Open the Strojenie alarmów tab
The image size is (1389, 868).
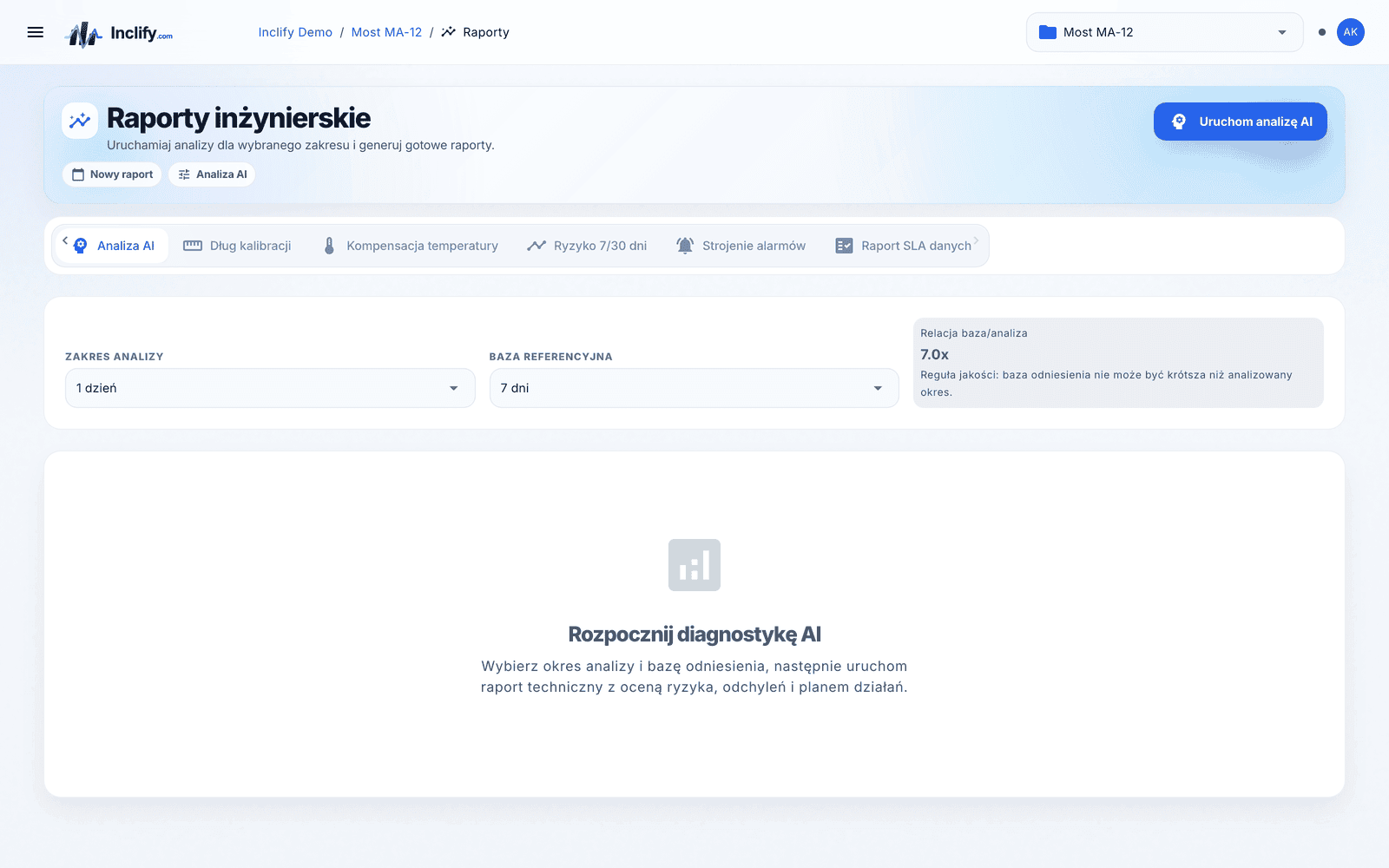pyautogui.click(x=741, y=246)
